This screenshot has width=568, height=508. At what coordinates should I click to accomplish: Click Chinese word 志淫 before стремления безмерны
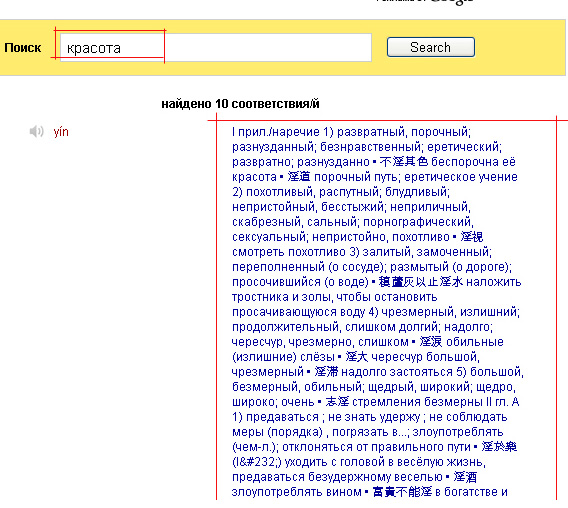tap(337, 402)
